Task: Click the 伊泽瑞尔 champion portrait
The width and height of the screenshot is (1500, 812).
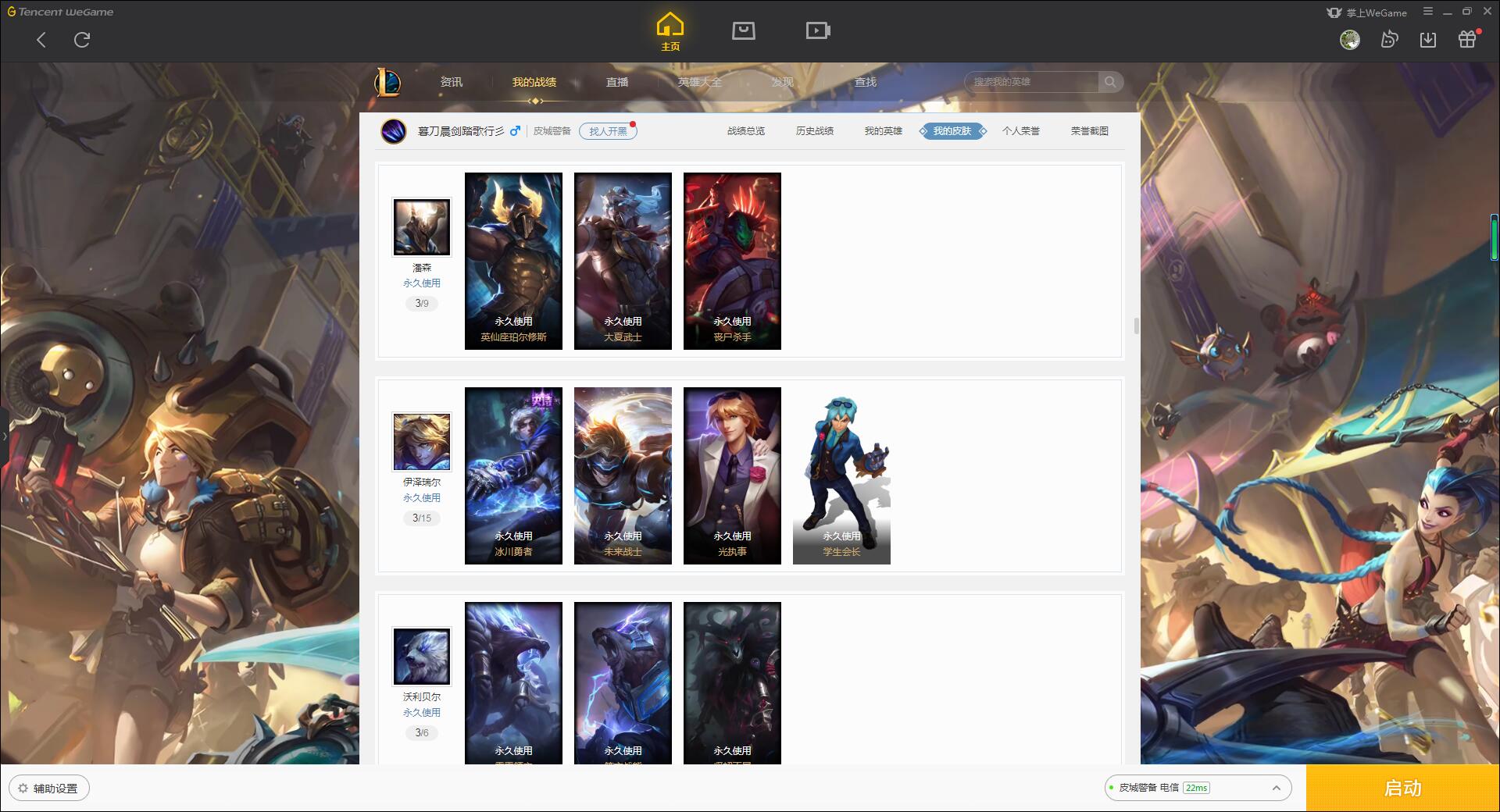Action: tap(422, 442)
